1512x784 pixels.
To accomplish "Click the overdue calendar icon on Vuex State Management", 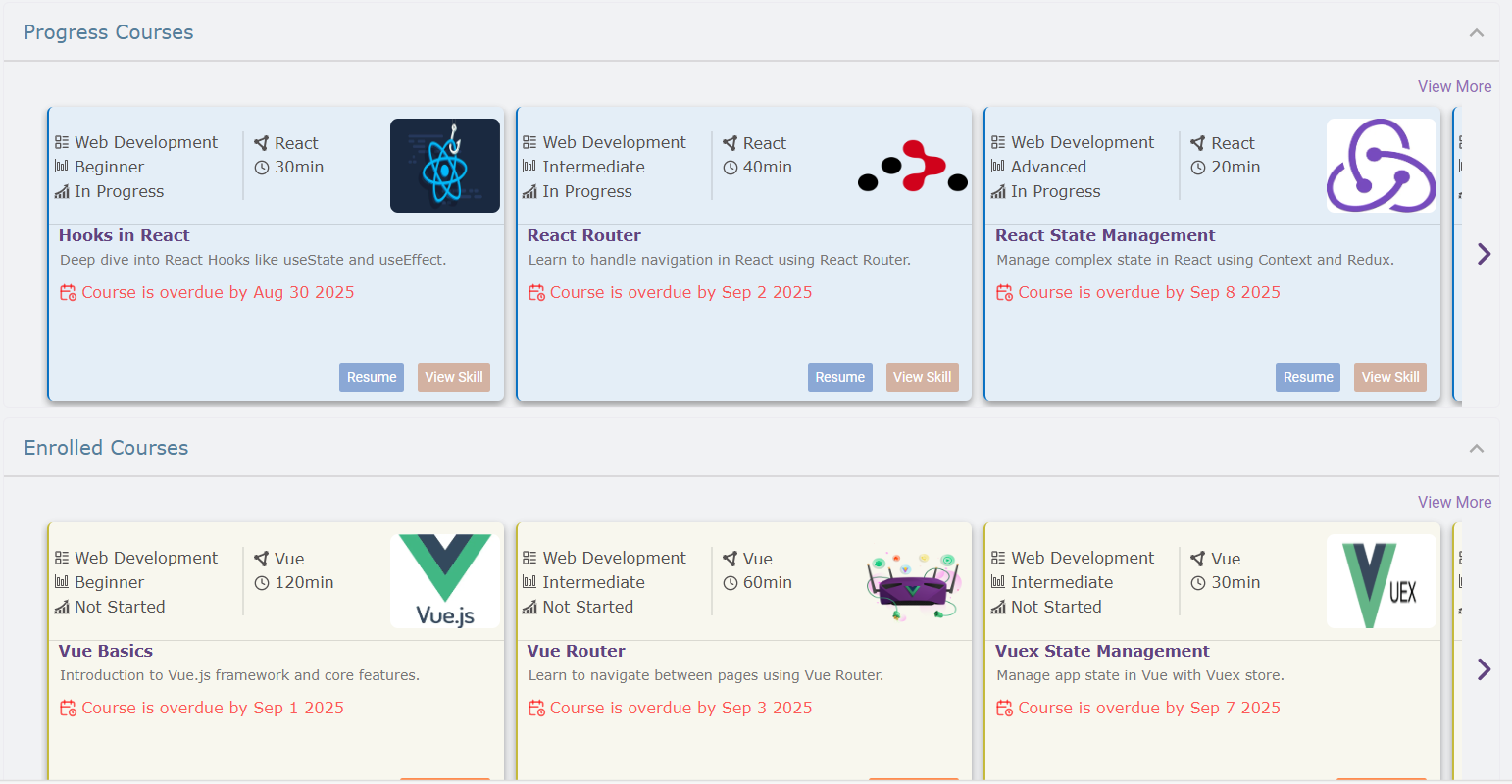I will (x=1005, y=708).
